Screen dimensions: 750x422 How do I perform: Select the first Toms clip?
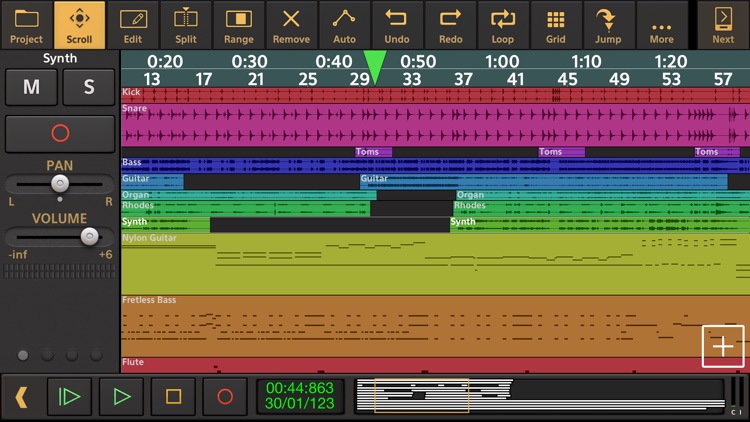click(x=374, y=152)
